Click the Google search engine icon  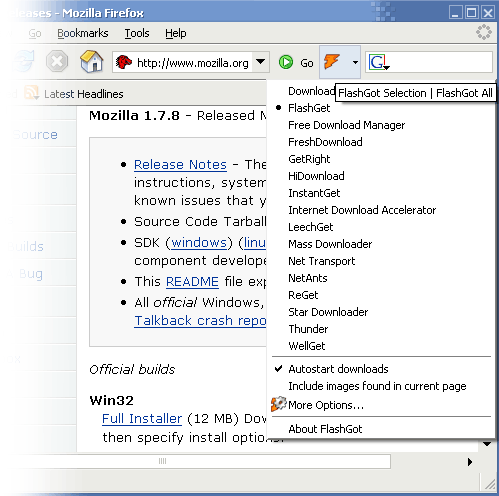coord(379,62)
